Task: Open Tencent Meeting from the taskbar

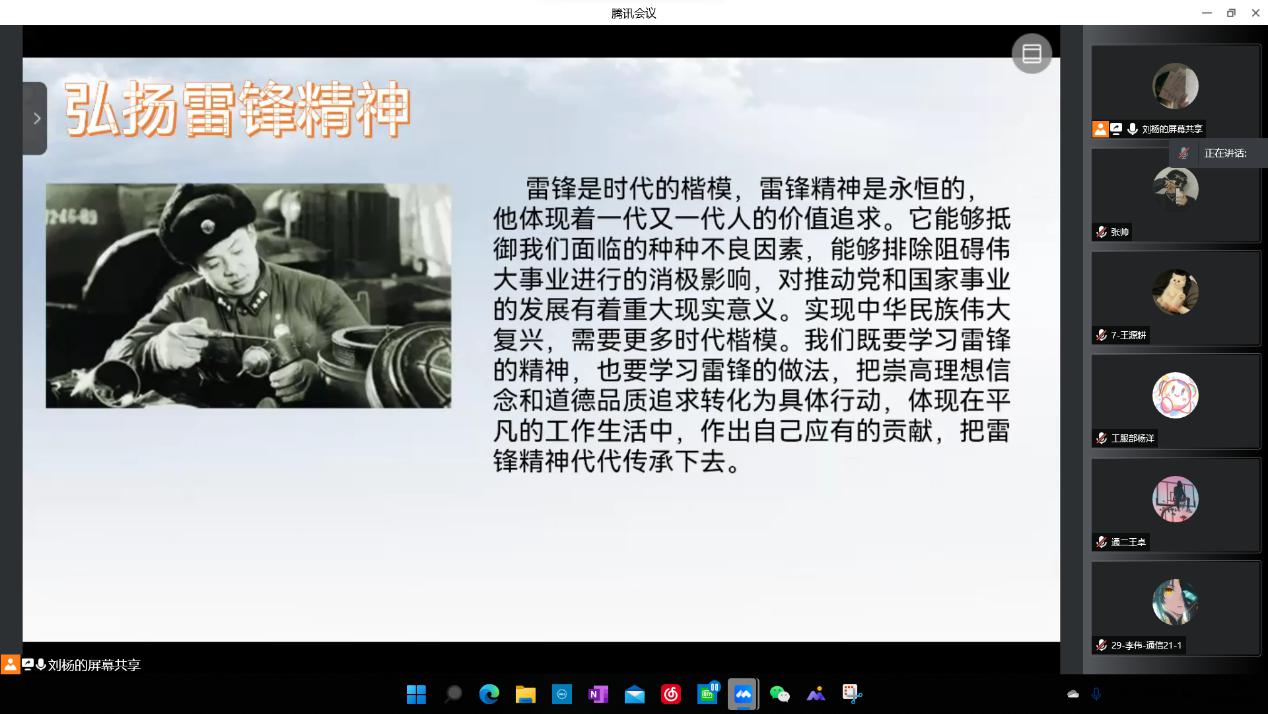Action: pos(743,694)
